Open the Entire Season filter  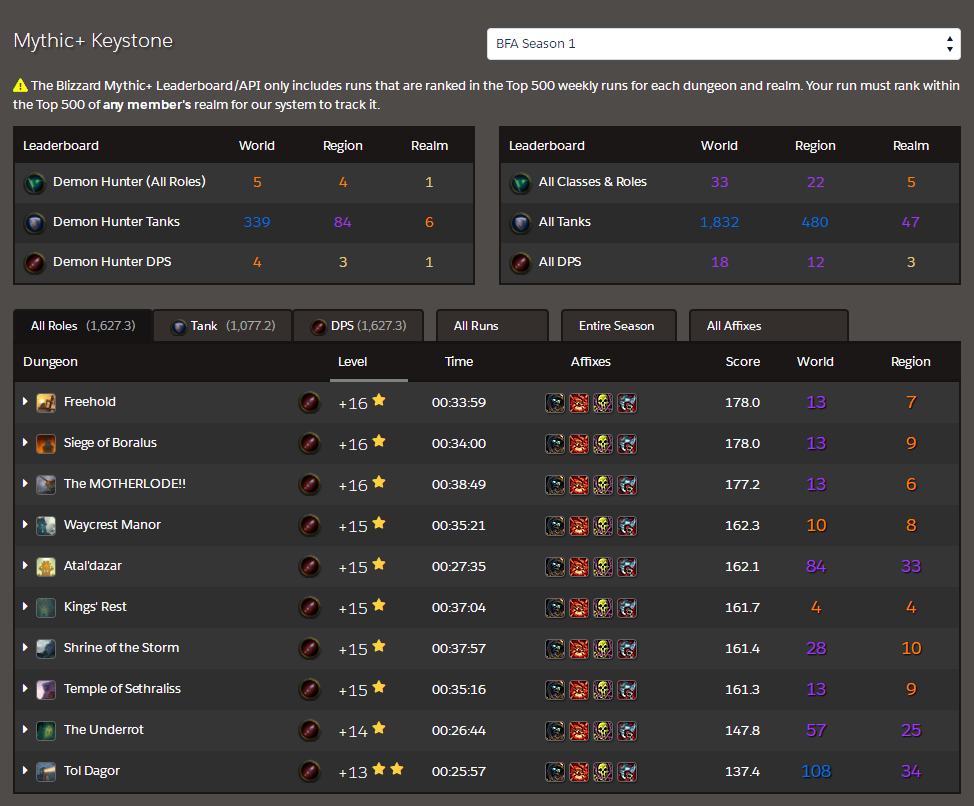click(617, 326)
